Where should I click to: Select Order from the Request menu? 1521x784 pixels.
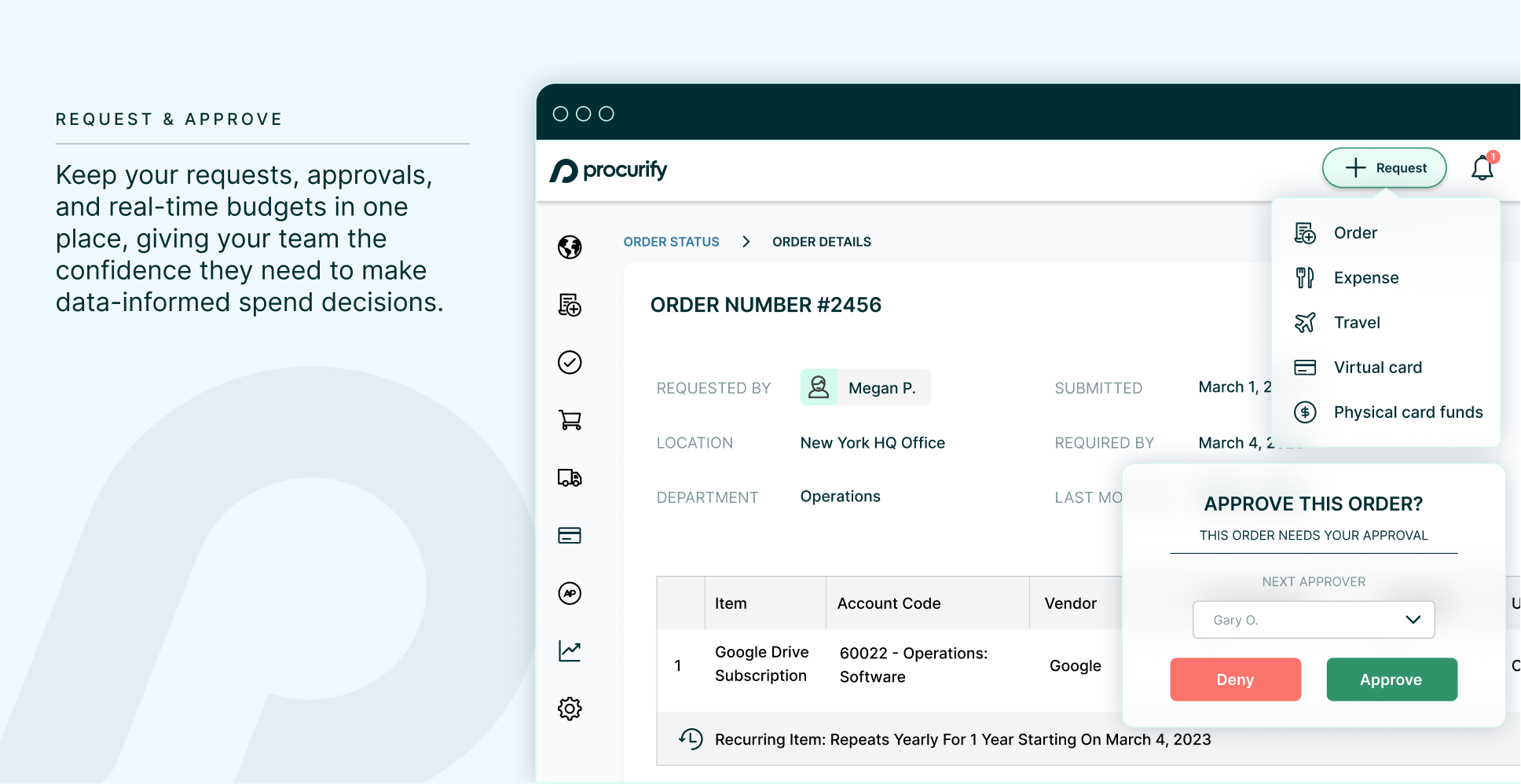[x=1354, y=233]
